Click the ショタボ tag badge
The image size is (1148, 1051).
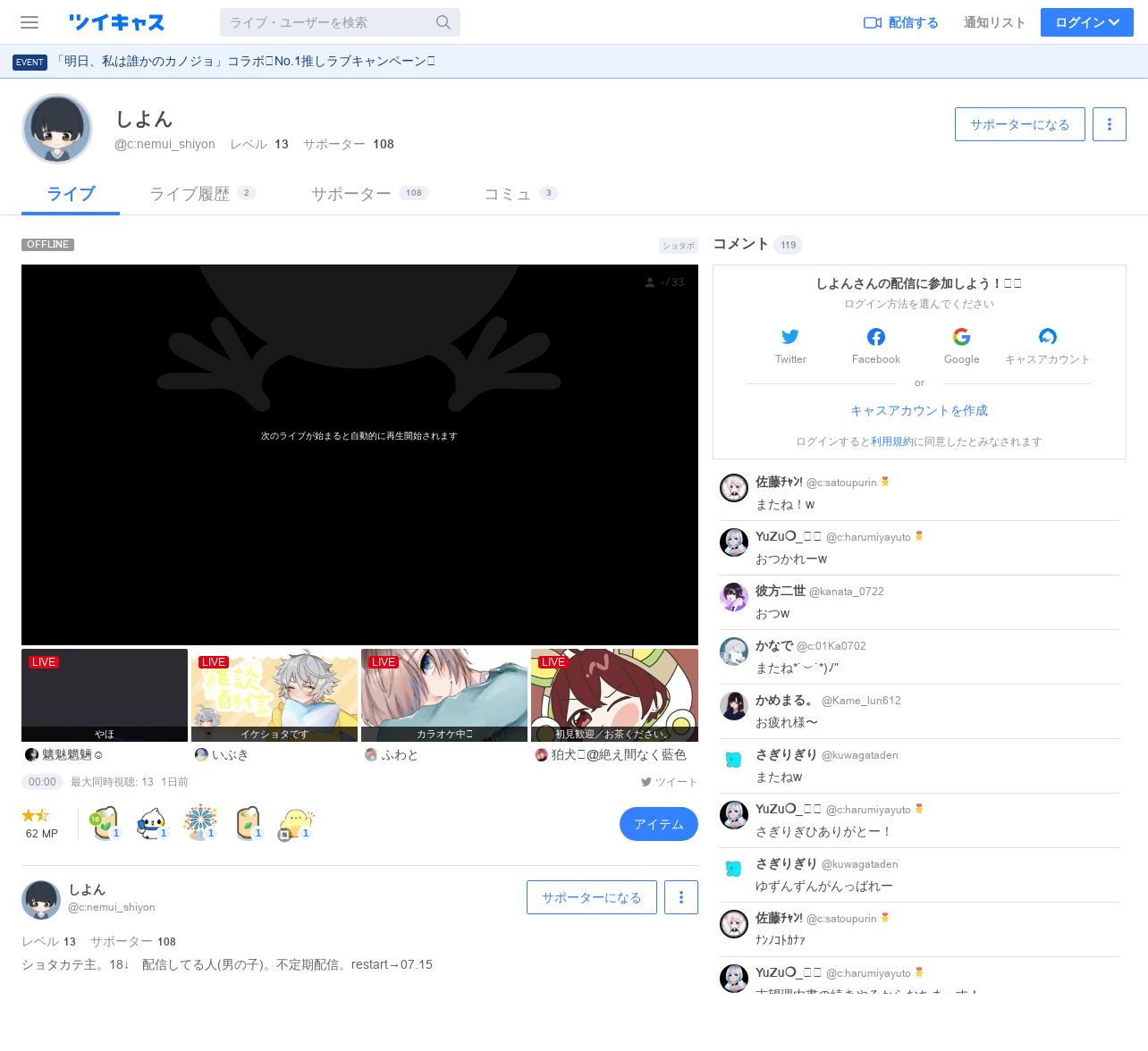(679, 246)
